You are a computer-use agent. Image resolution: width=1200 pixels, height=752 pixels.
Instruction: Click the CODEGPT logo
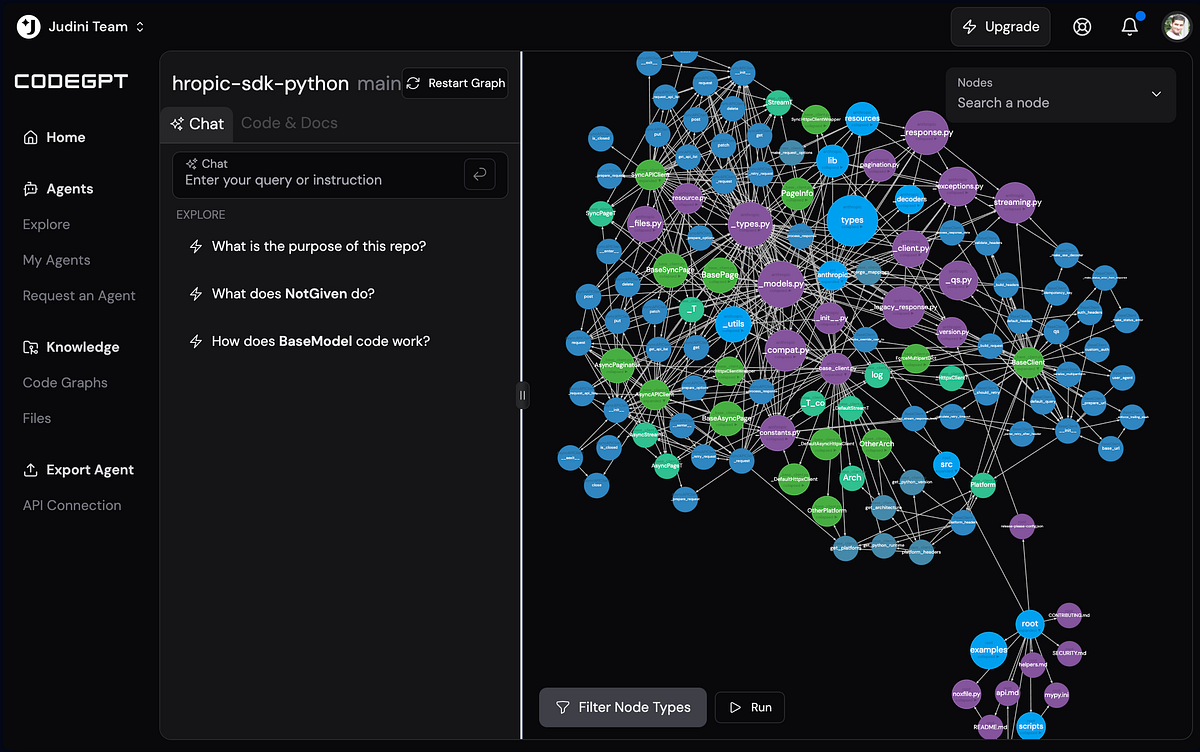(x=71, y=81)
